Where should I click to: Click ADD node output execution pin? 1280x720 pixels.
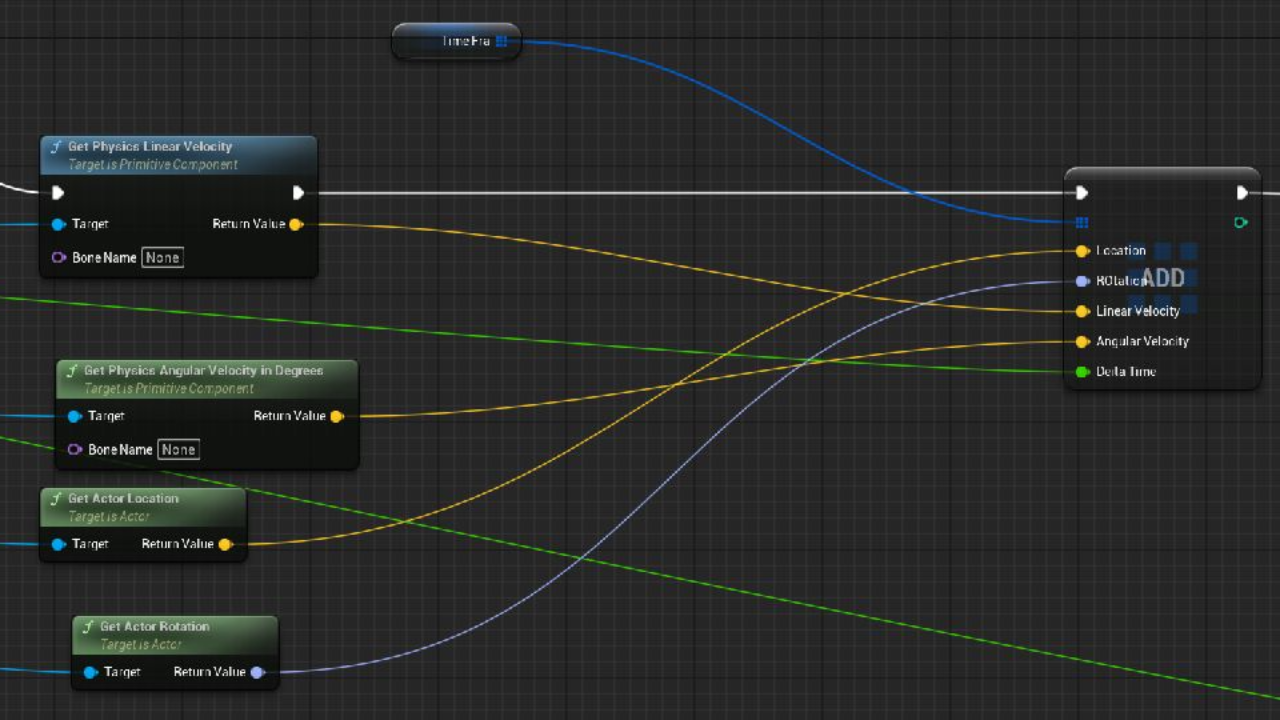coord(1242,193)
